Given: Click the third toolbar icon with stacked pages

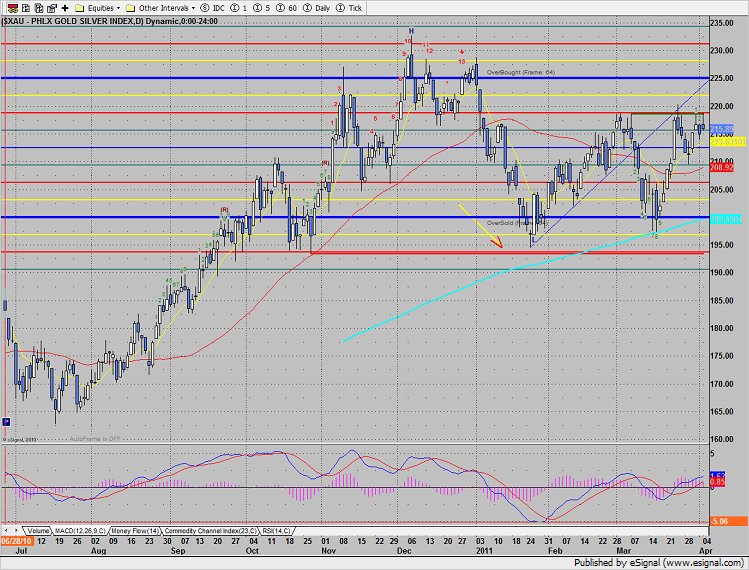Looking at the screenshot, I should [39, 8].
